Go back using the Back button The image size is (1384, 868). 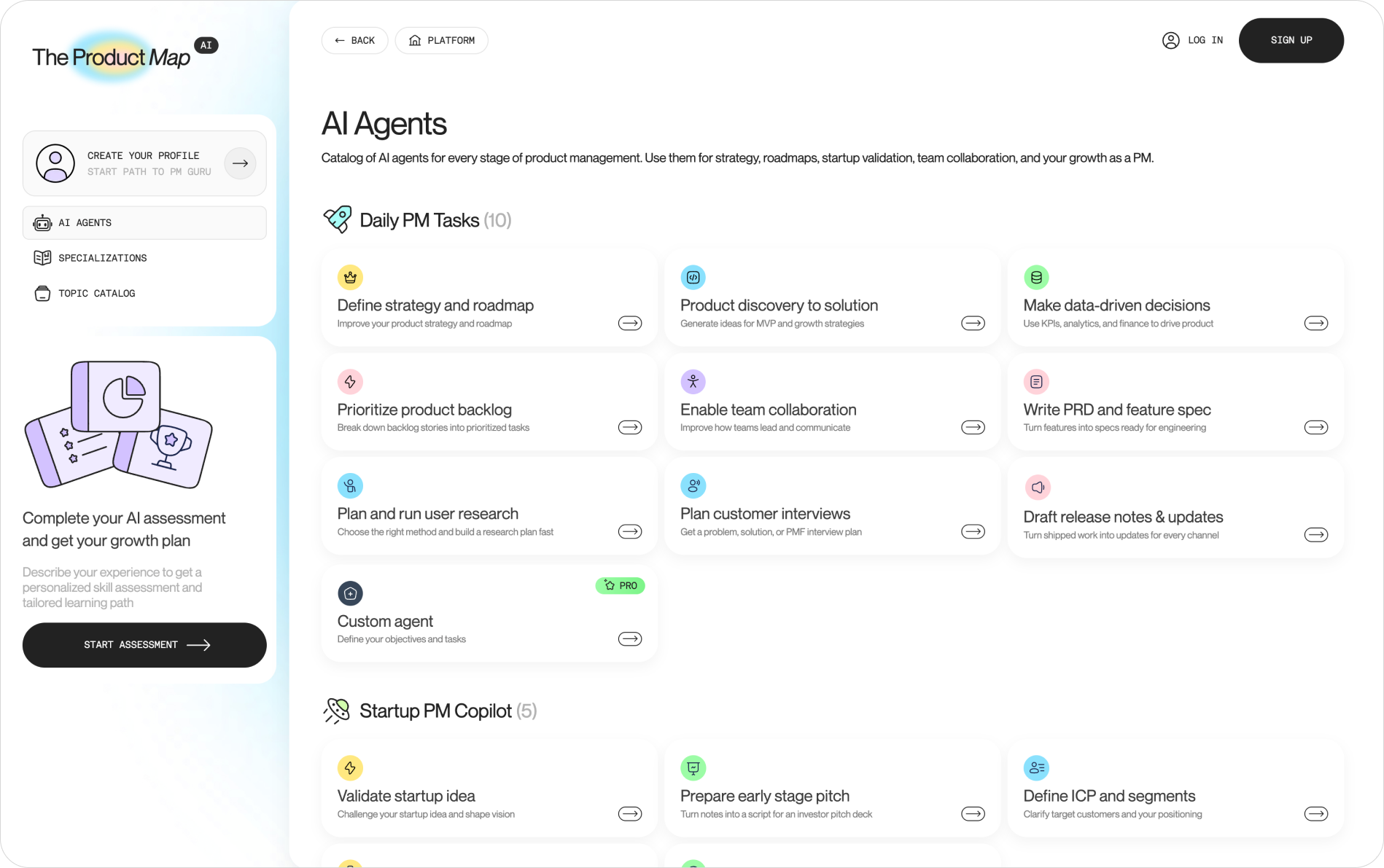click(354, 41)
